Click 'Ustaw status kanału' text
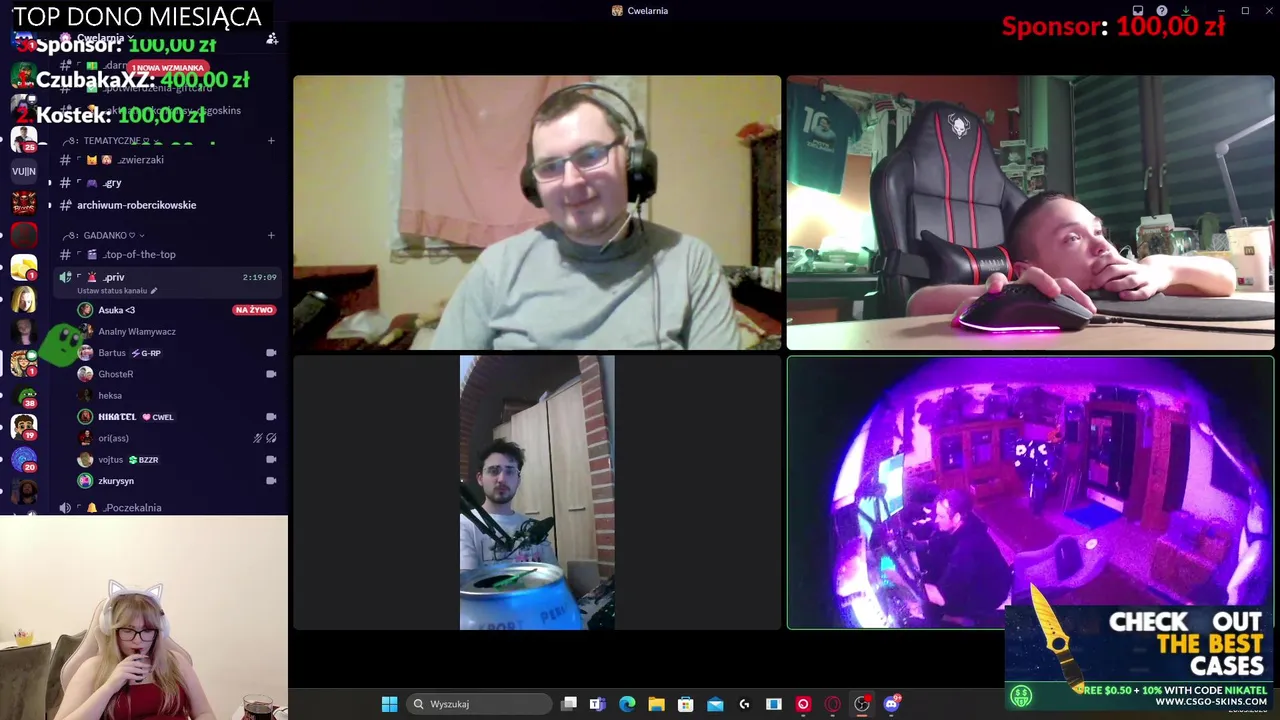The width and height of the screenshot is (1280, 720). [112, 291]
